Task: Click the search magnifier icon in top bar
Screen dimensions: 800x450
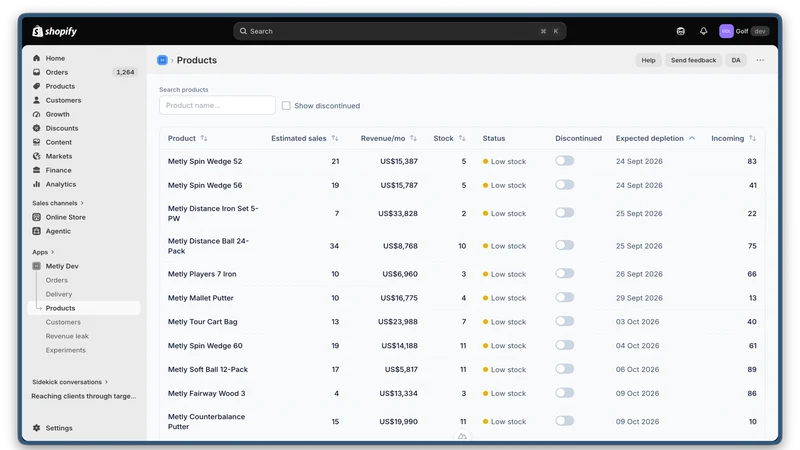Action: point(243,31)
